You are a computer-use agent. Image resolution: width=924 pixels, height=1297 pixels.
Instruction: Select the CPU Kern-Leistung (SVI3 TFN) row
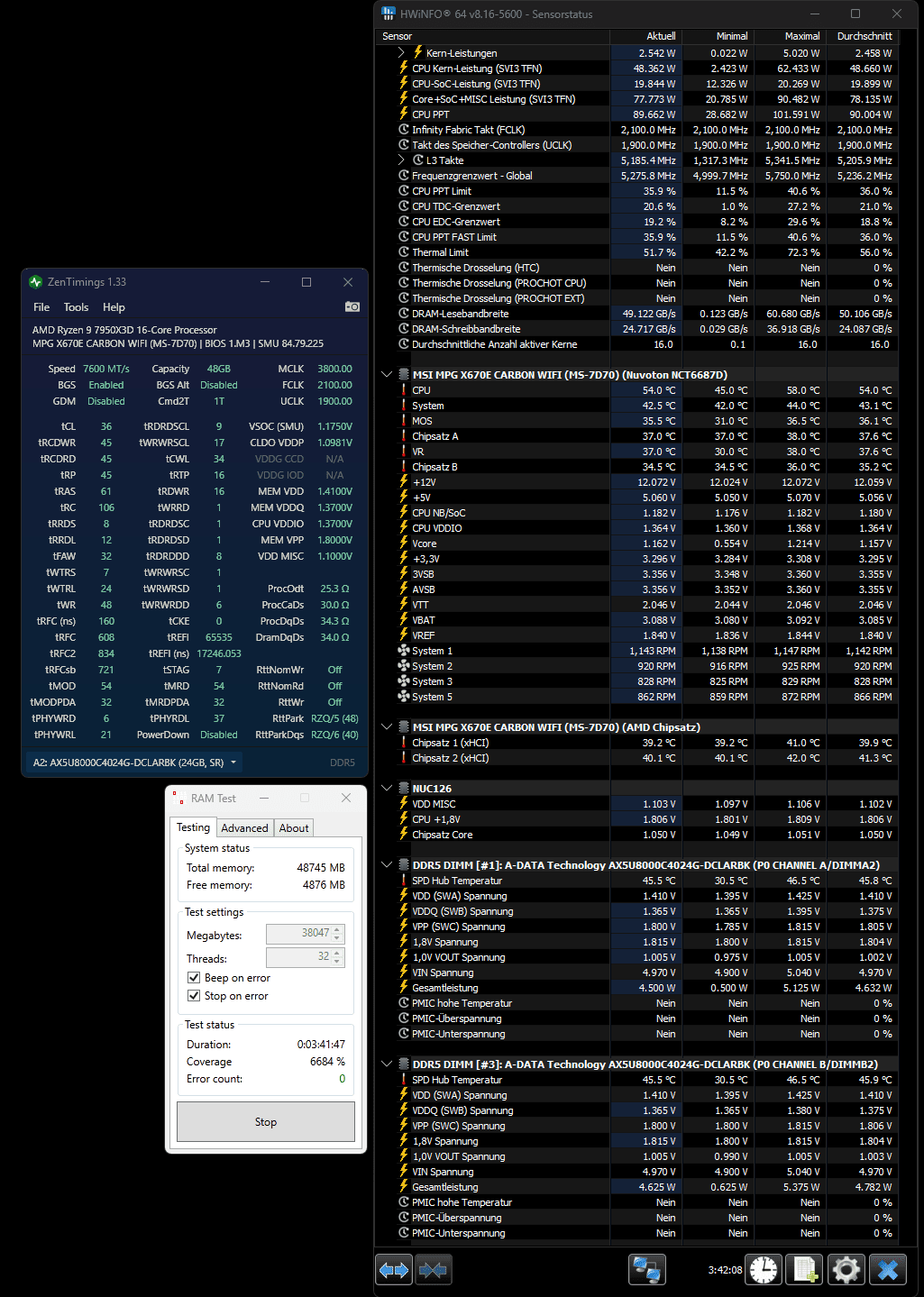[x=637, y=69]
